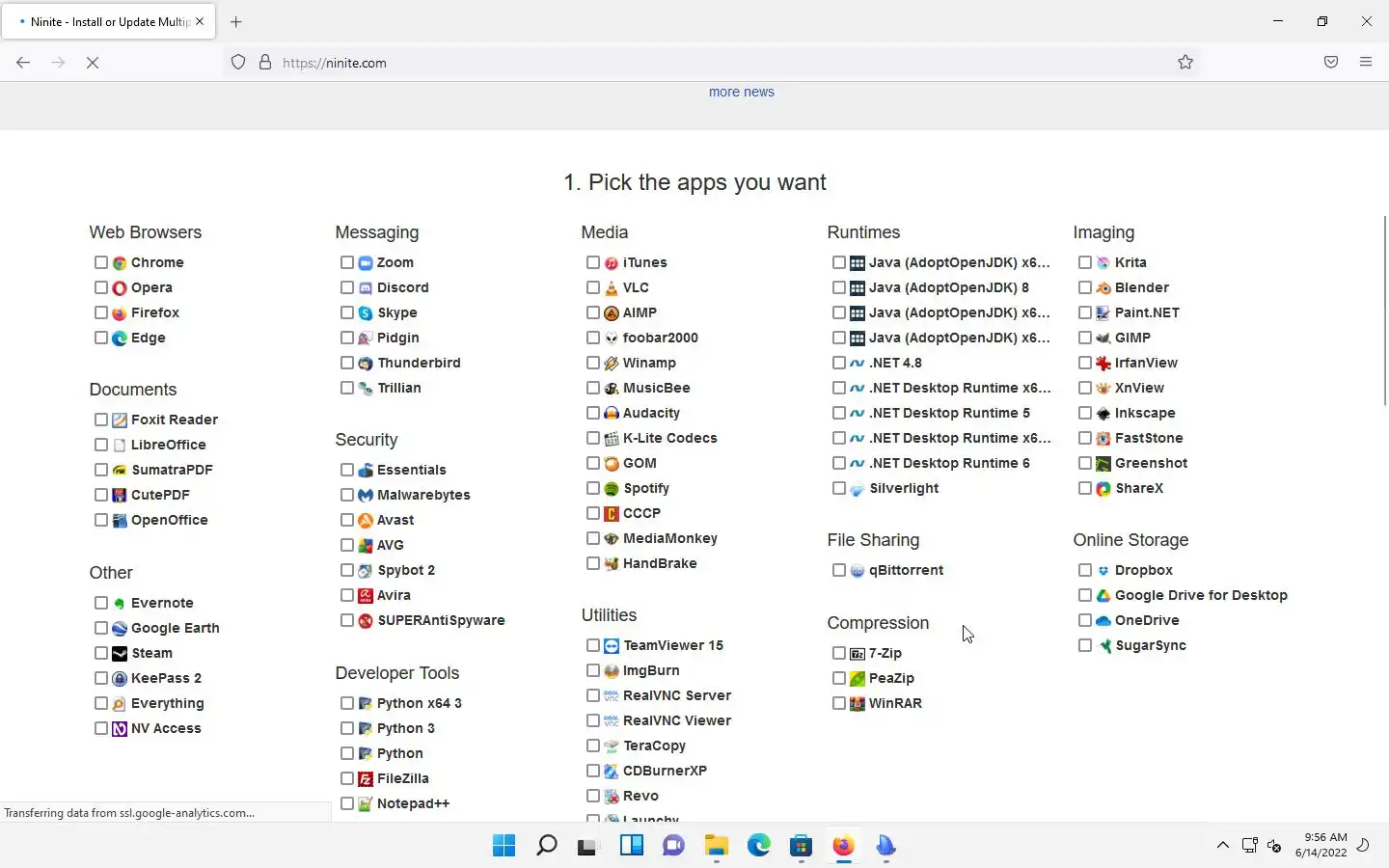Open File Explorer from the taskbar
The image size is (1389, 868).
716,846
